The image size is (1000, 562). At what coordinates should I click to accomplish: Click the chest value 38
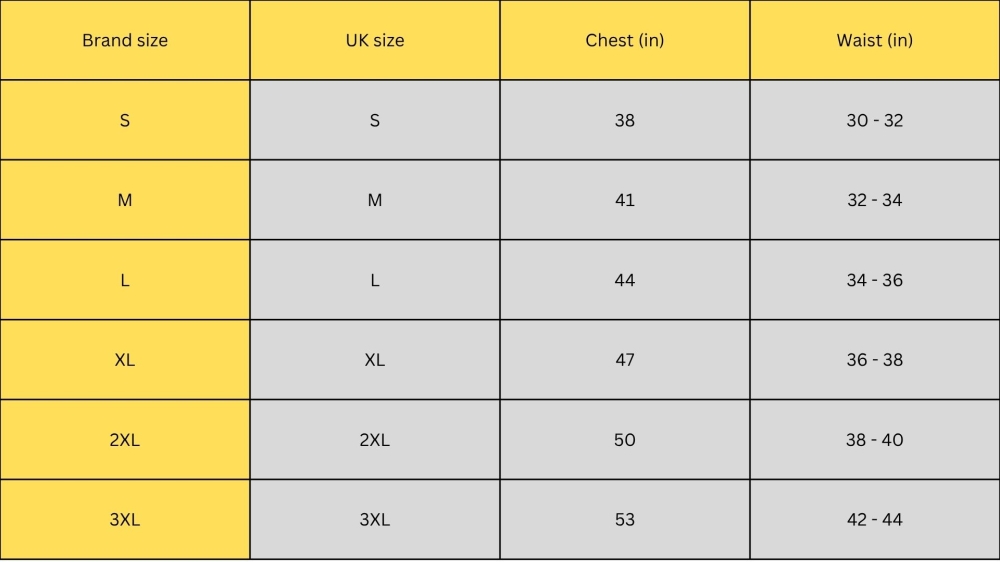(x=625, y=120)
